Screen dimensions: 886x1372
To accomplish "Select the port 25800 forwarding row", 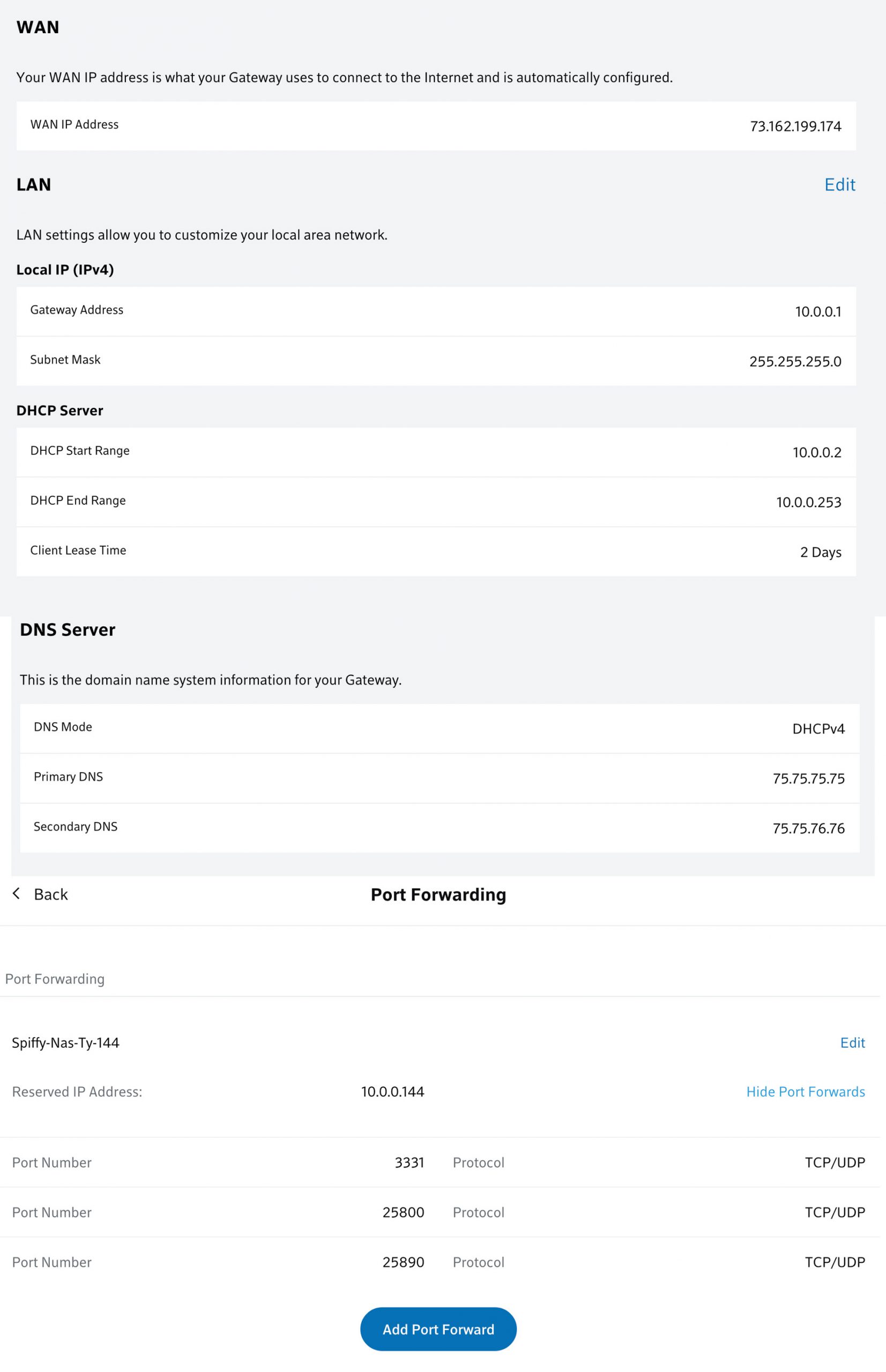I will pos(440,1213).
